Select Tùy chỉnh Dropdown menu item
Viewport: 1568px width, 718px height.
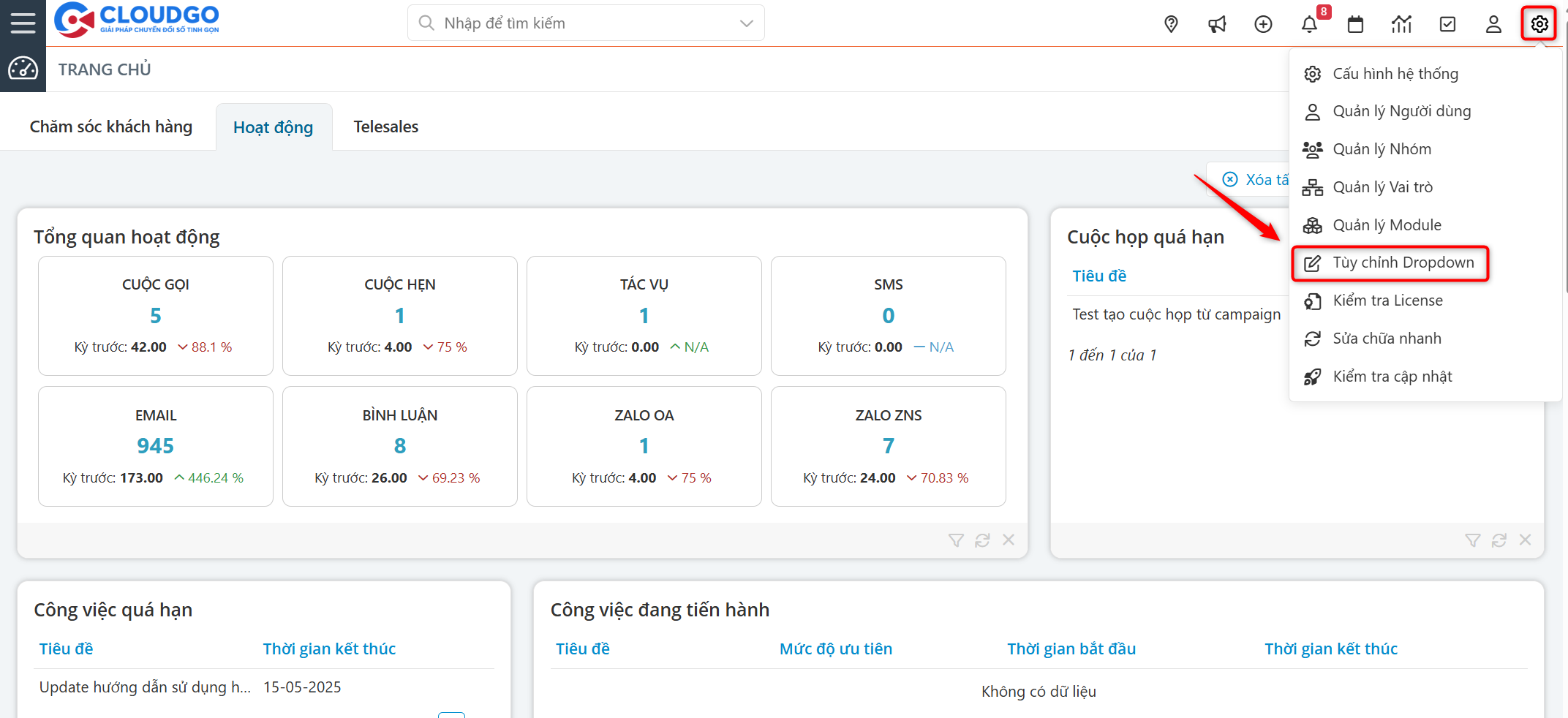1402,262
